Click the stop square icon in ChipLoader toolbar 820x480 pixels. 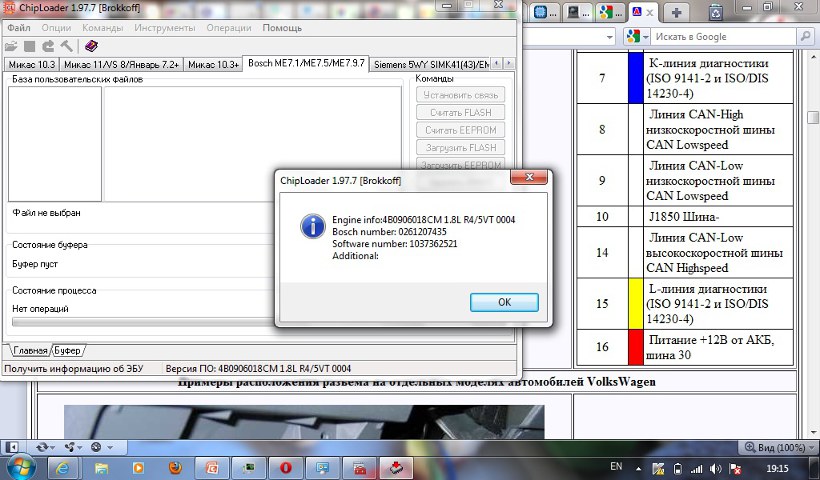pos(30,47)
